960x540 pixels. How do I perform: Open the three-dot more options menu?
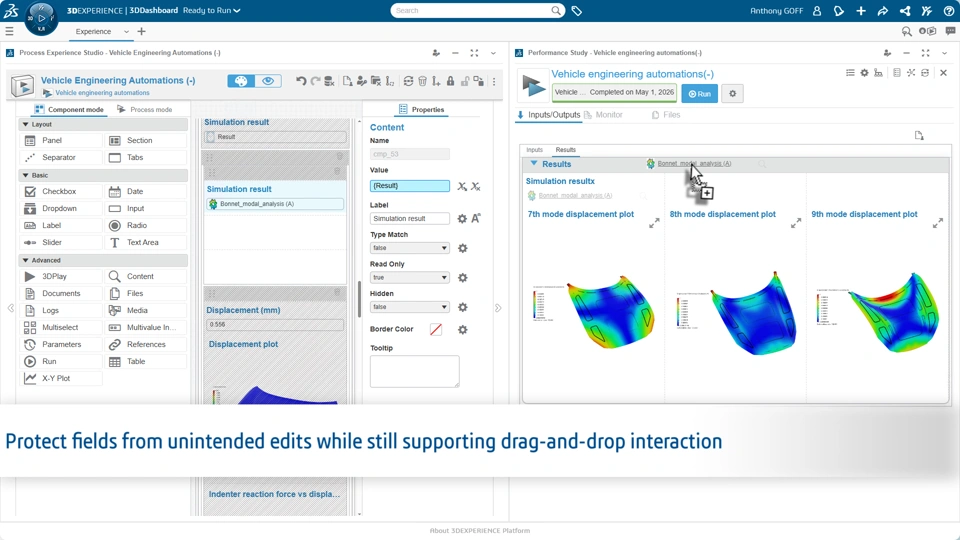coord(494,81)
